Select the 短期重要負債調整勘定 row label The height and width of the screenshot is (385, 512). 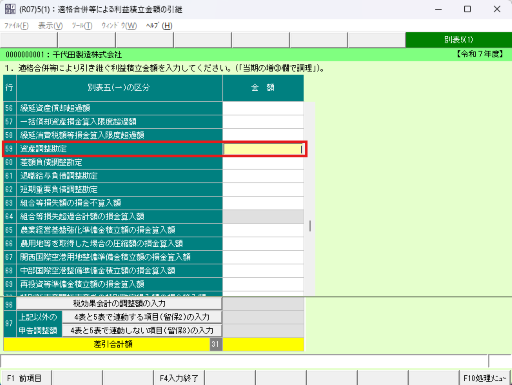click(x=119, y=190)
